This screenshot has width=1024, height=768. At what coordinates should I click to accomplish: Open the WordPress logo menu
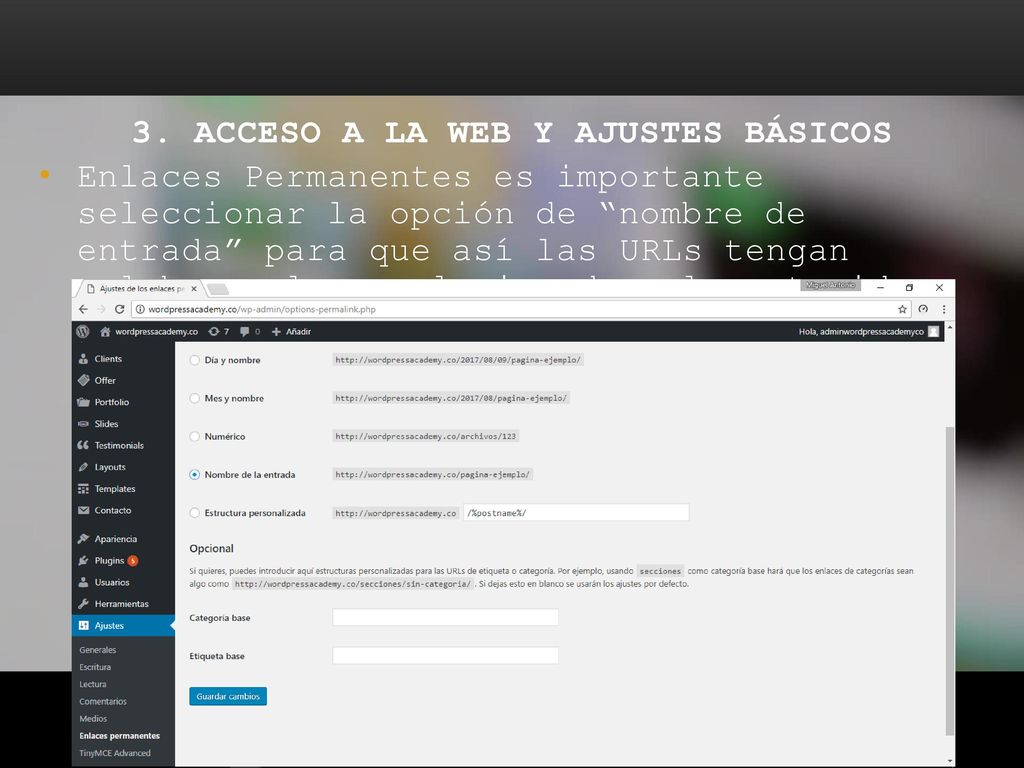click(x=83, y=331)
